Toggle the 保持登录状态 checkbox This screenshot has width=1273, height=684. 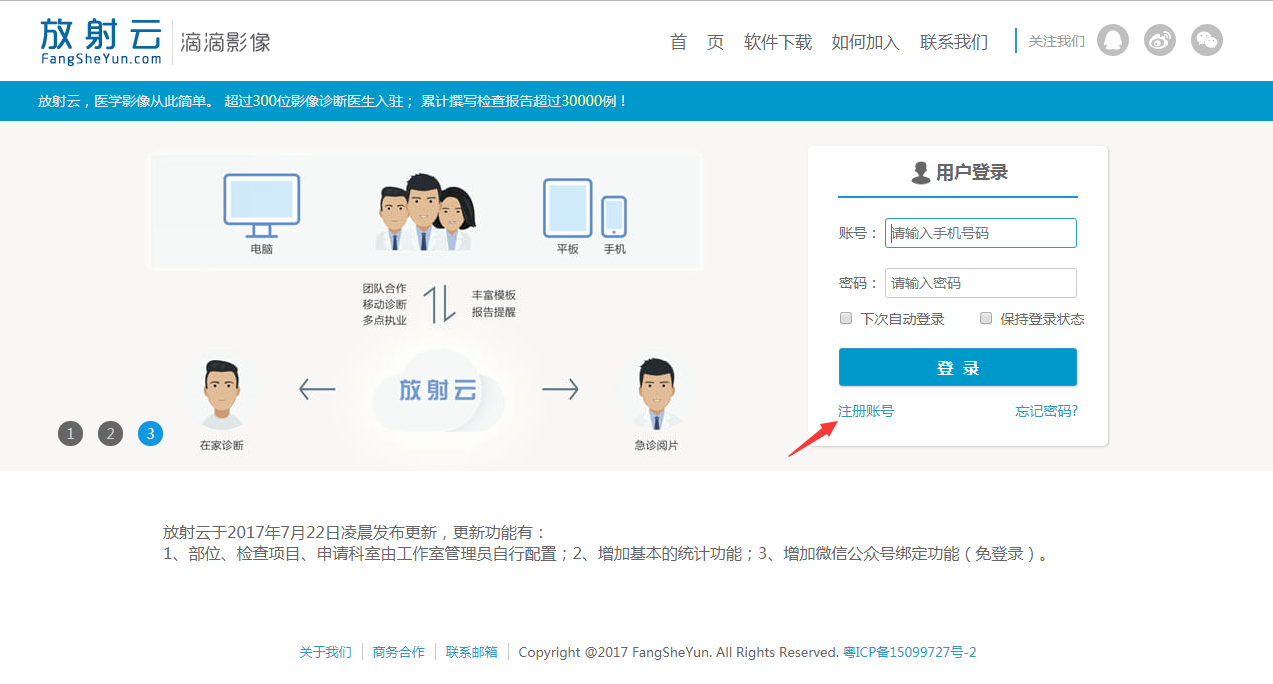click(x=986, y=319)
